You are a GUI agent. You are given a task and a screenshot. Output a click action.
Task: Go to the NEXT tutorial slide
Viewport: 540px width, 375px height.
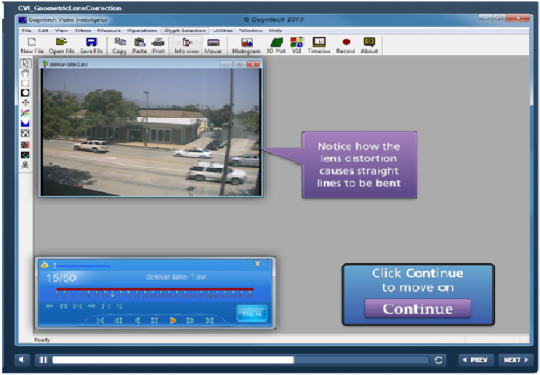click(x=515, y=360)
